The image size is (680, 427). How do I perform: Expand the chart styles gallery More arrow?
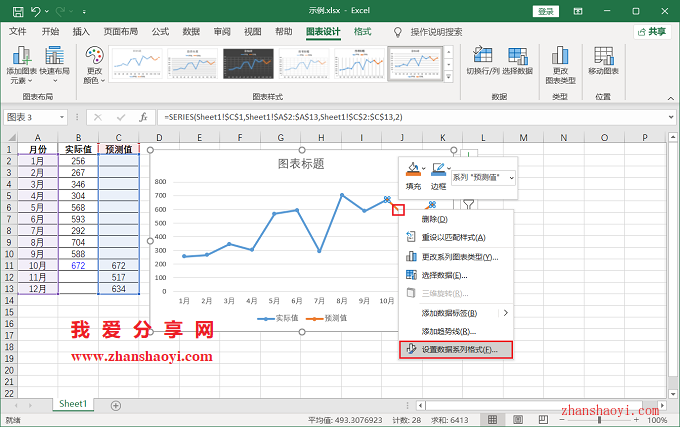(x=449, y=77)
